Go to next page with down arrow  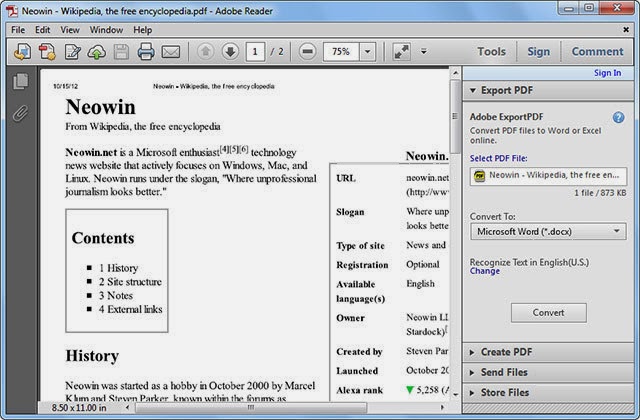[230, 51]
